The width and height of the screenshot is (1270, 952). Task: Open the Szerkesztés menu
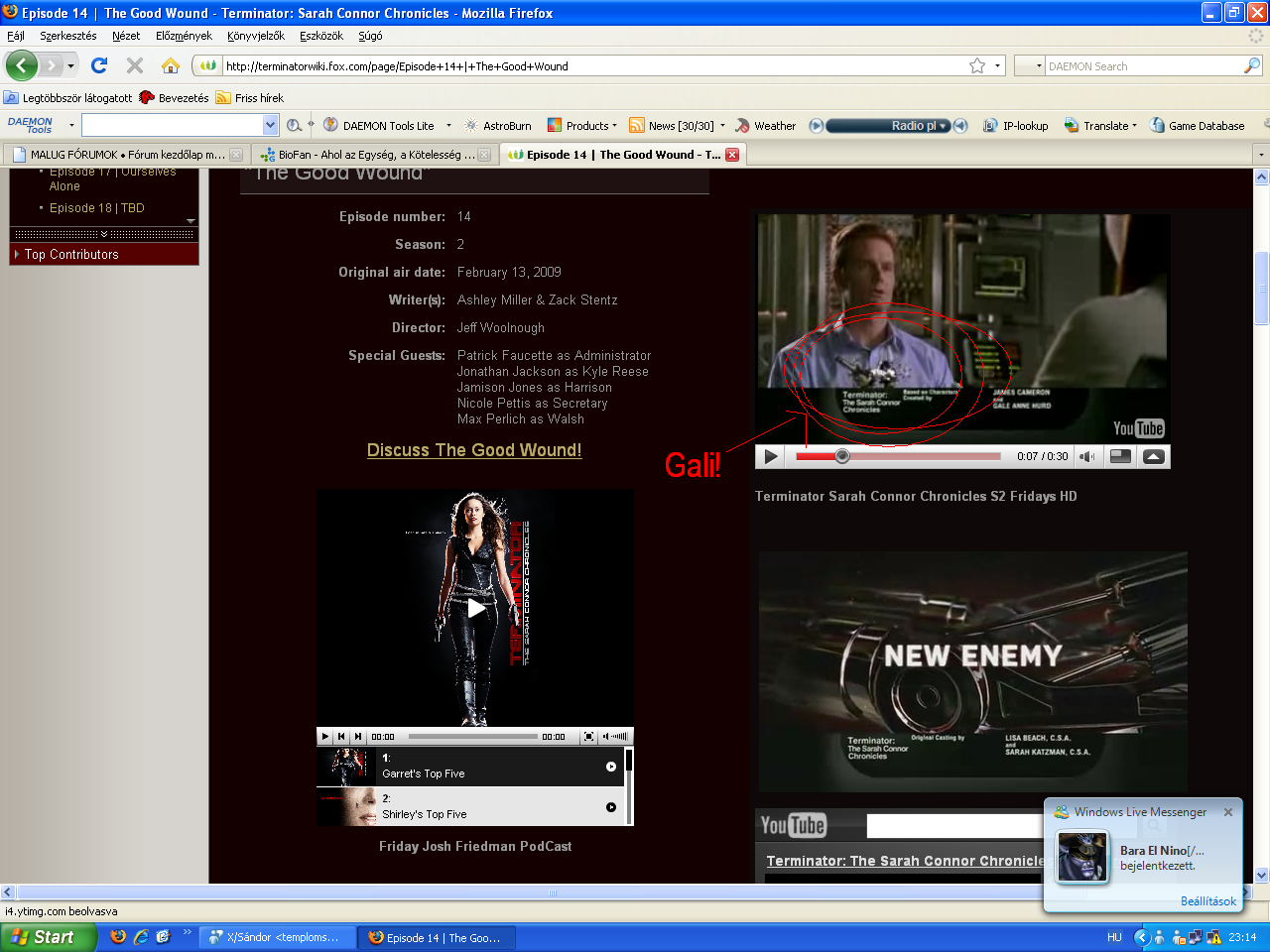tap(68, 36)
